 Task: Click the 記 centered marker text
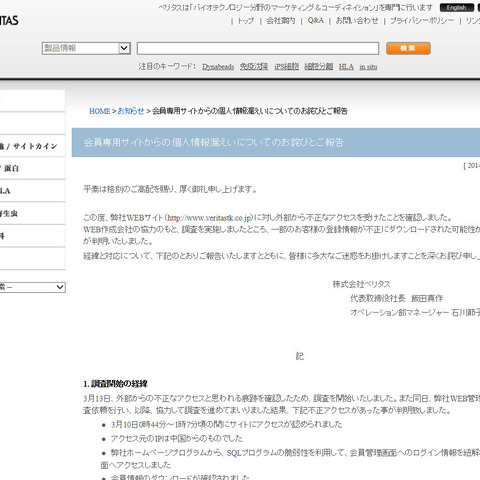click(300, 356)
